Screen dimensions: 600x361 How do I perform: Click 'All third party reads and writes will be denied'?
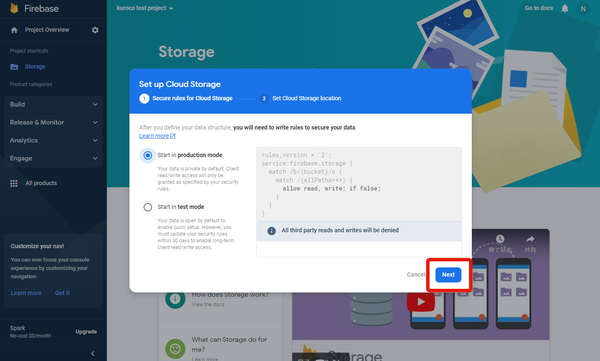[x=340, y=230]
